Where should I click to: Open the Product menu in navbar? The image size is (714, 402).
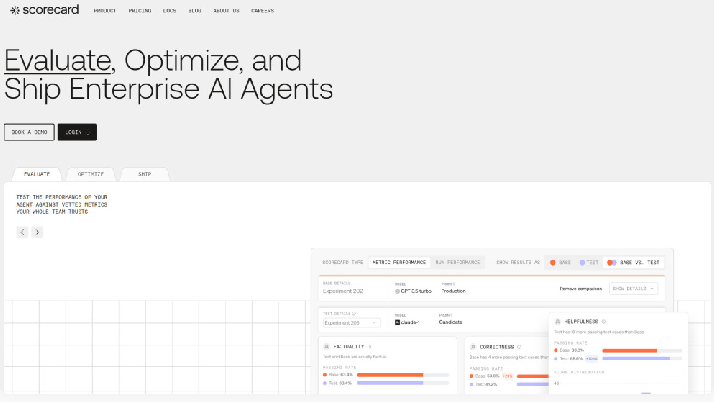(104, 11)
